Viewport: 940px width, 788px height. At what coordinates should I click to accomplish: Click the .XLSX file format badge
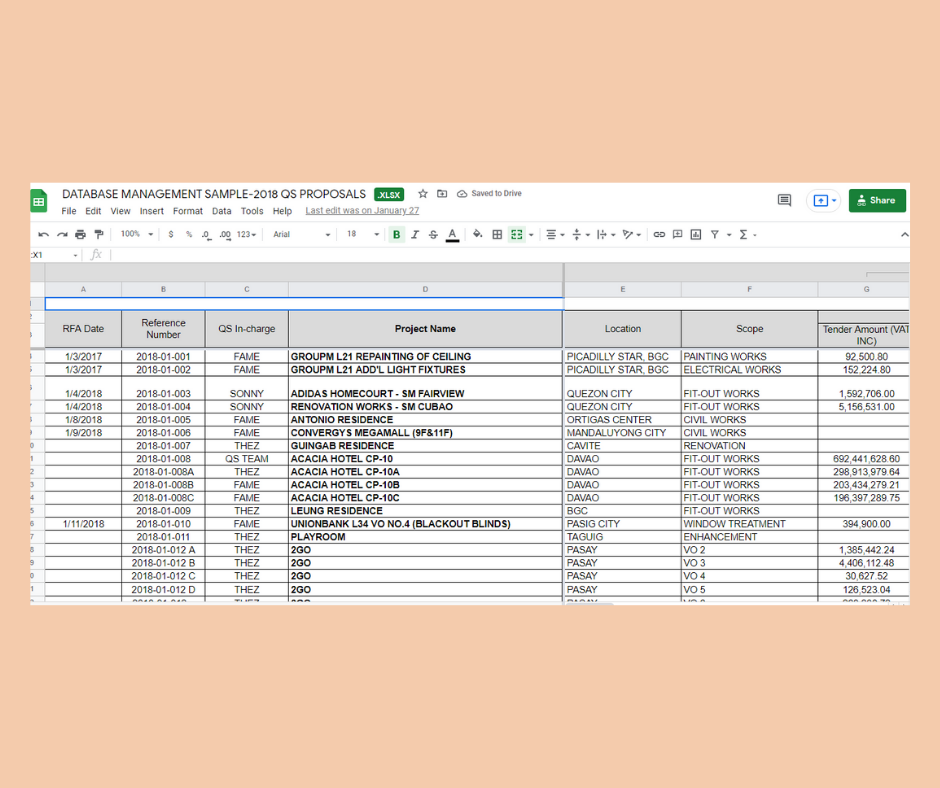pyautogui.click(x=389, y=195)
